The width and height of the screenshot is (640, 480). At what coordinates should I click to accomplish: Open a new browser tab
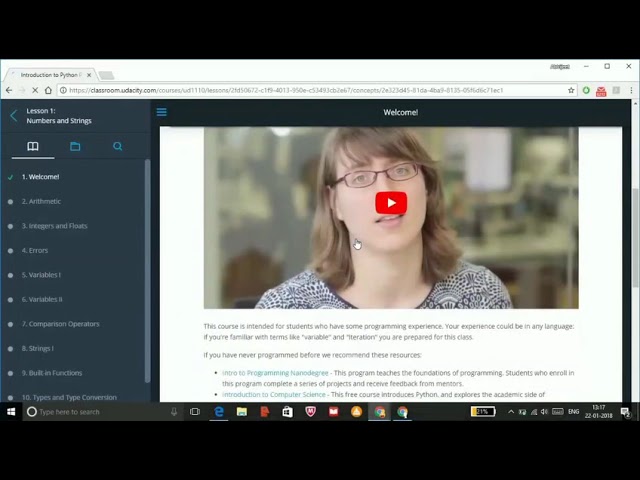coord(106,75)
